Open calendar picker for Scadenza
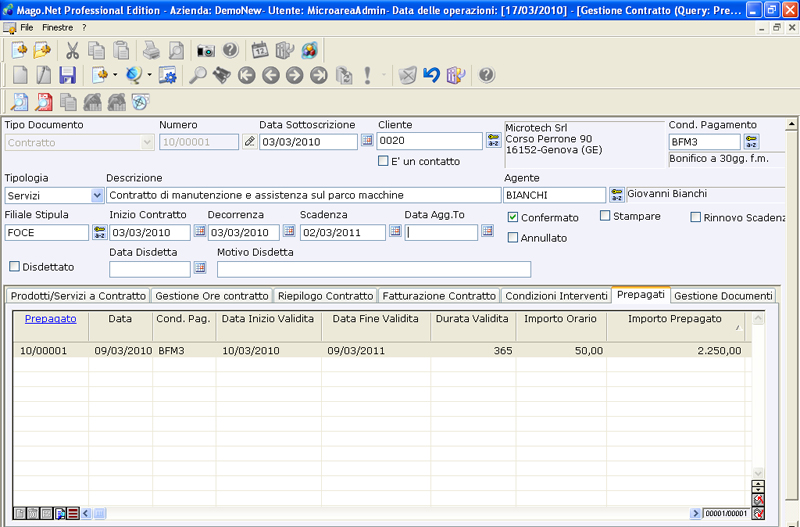This screenshot has width=800, height=527. tap(395, 231)
